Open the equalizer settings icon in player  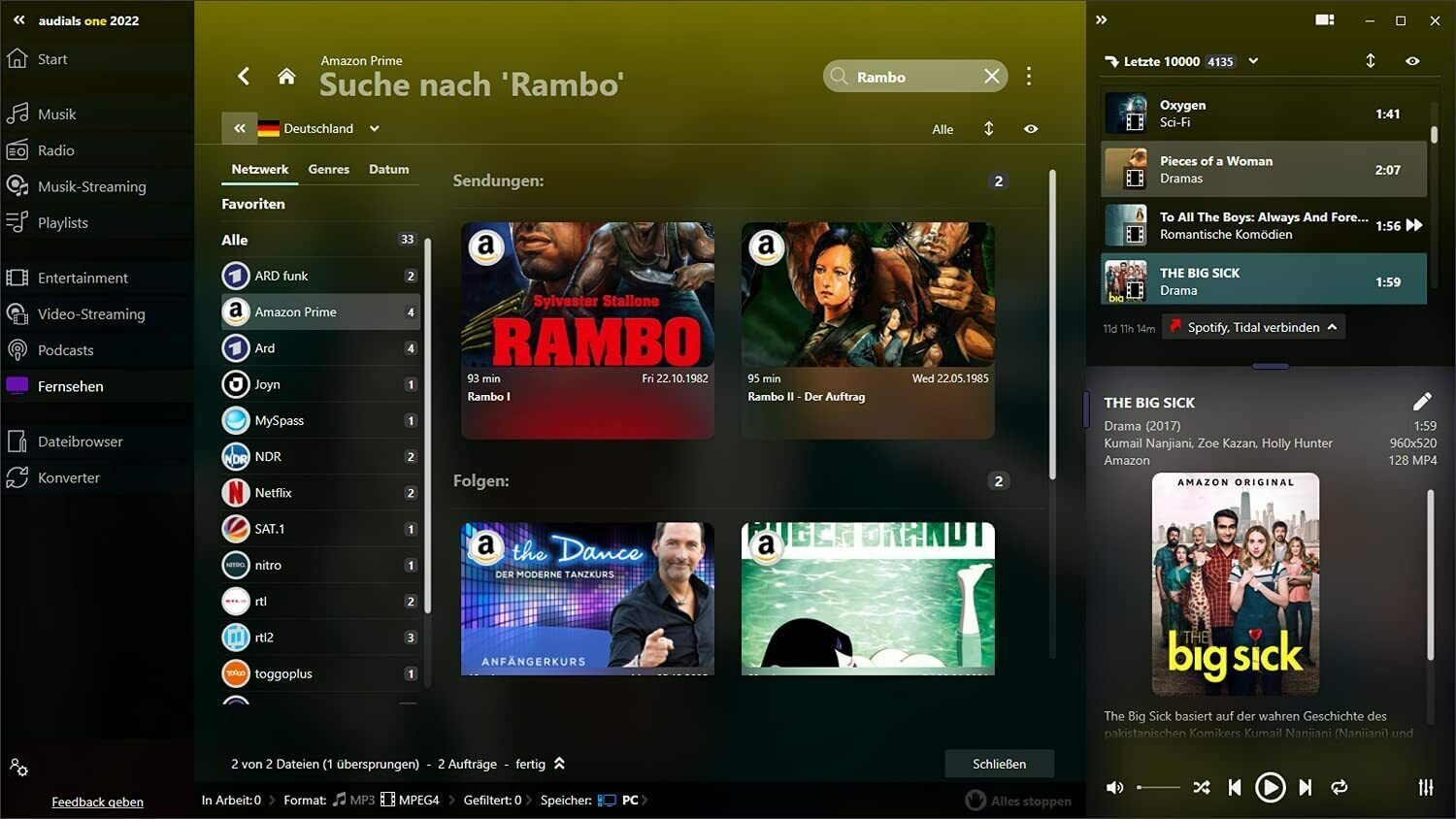[x=1425, y=788]
